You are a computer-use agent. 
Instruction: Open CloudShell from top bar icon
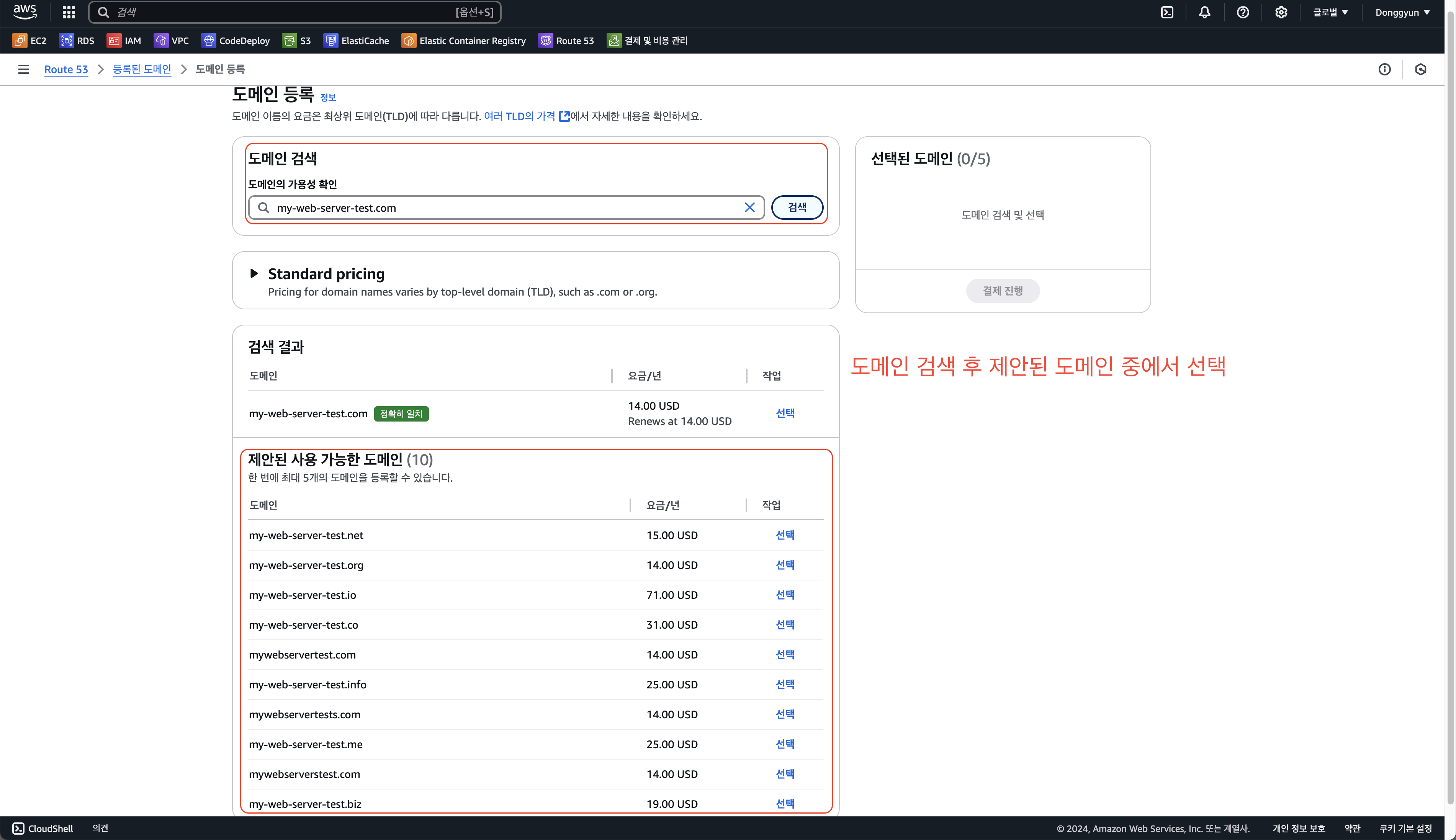click(x=1167, y=12)
